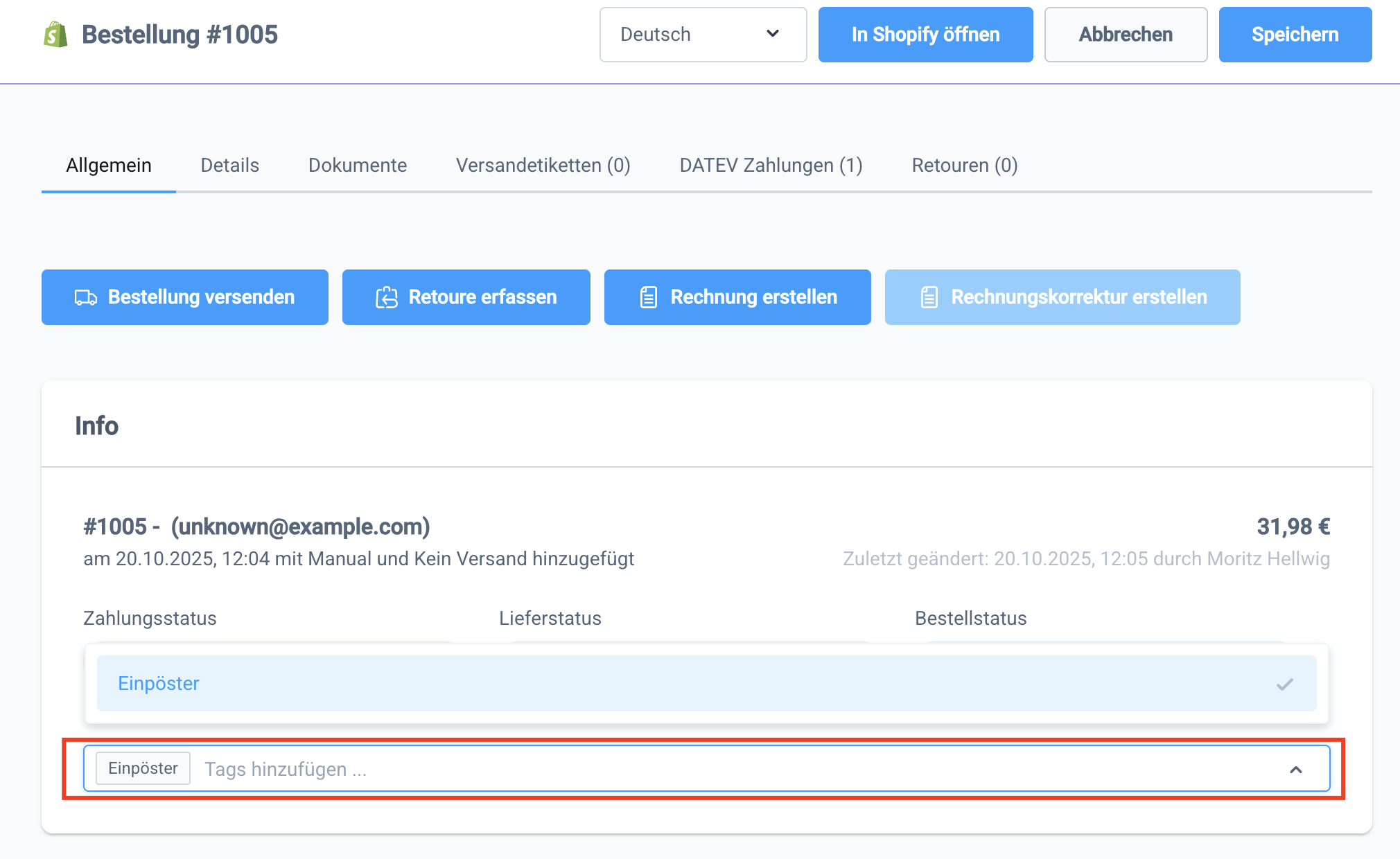The width and height of the screenshot is (1400, 859).
Task: Click the return box icon on Retoure erfassen
Action: 387,298
